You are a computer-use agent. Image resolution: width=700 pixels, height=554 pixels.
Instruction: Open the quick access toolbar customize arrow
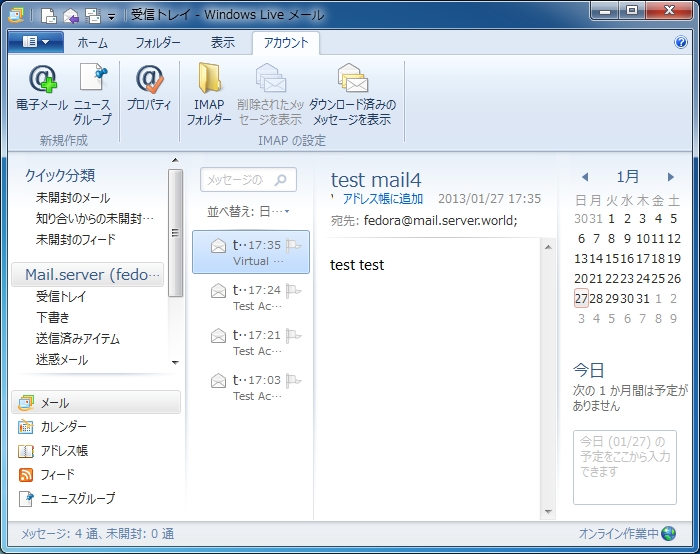[x=112, y=17]
